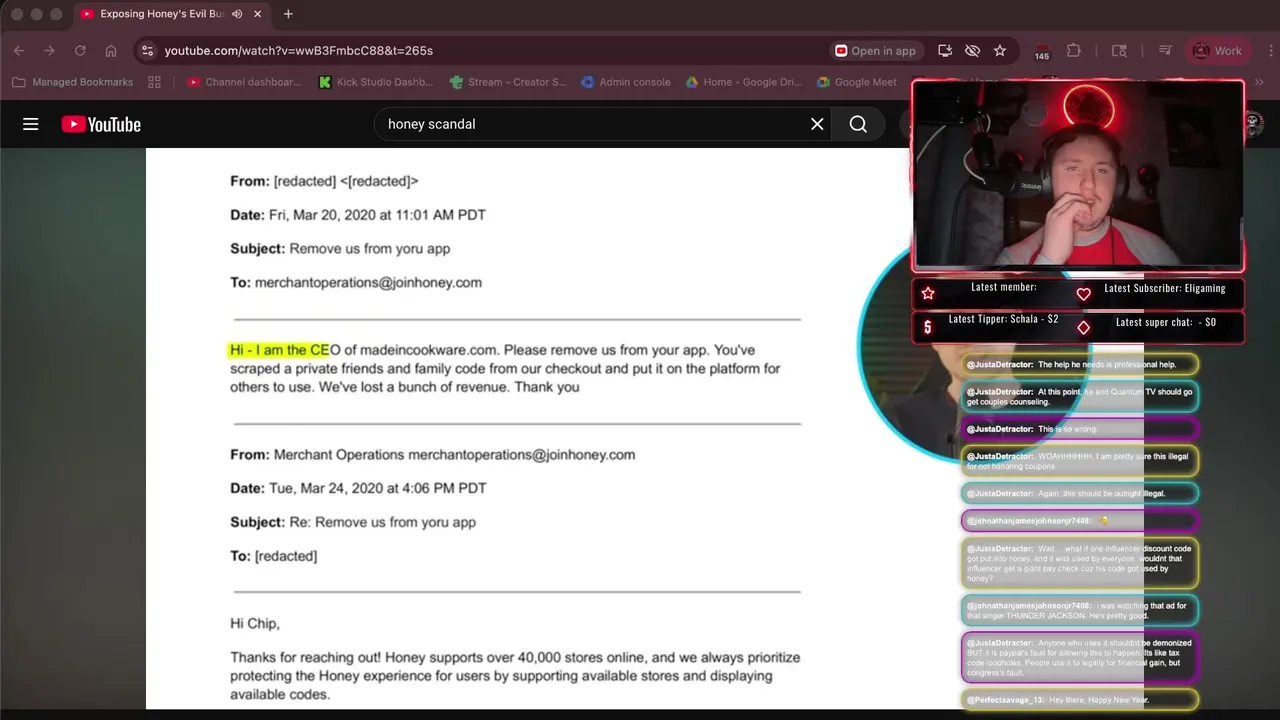Screen dimensions: 1280x720
Task: Mute the Exposing Honey tab audio
Action: click(x=237, y=14)
